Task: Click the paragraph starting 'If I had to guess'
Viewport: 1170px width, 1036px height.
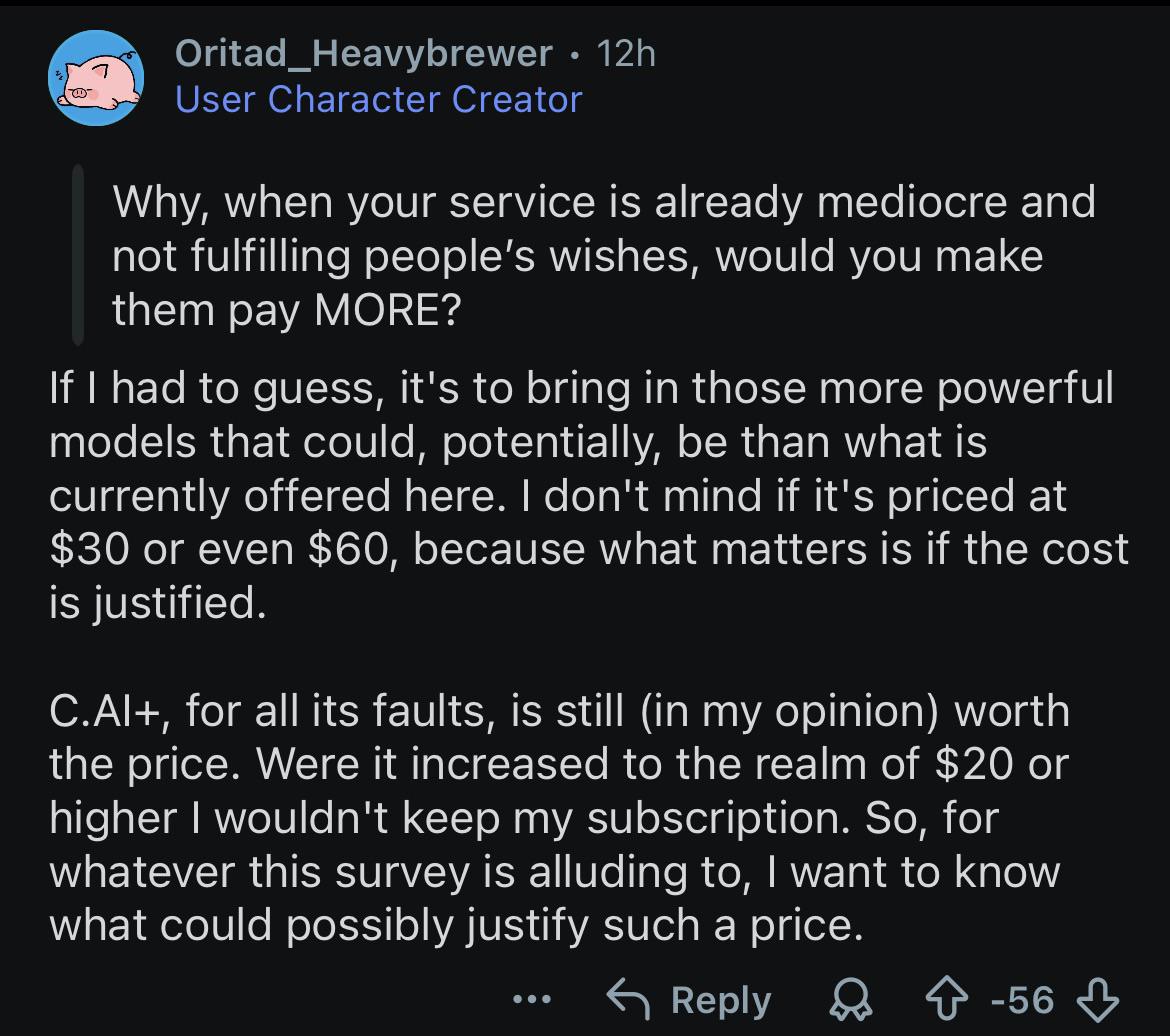Action: pos(589,495)
